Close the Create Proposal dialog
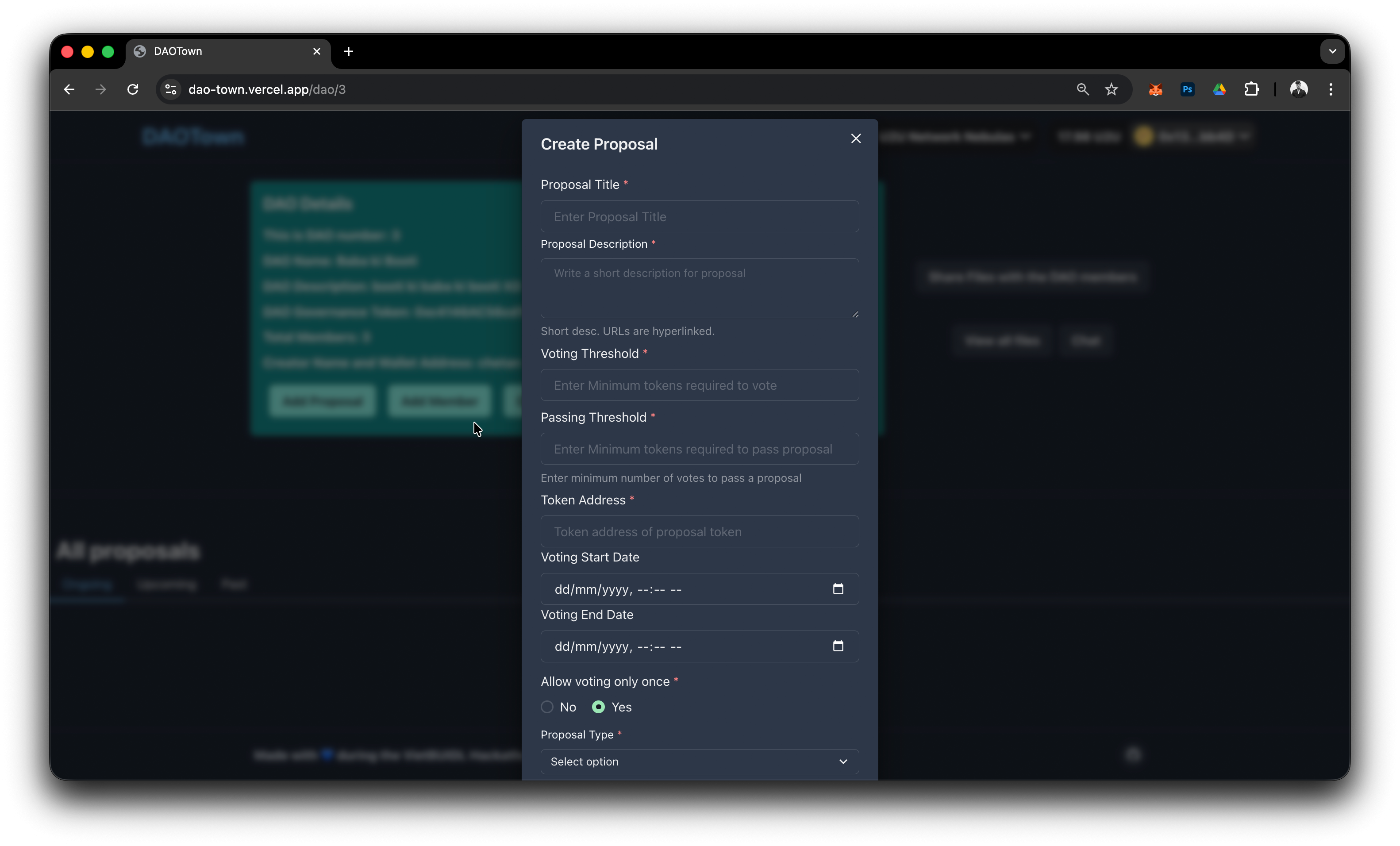This screenshot has width=1400, height=846. [x=856, y=138]
